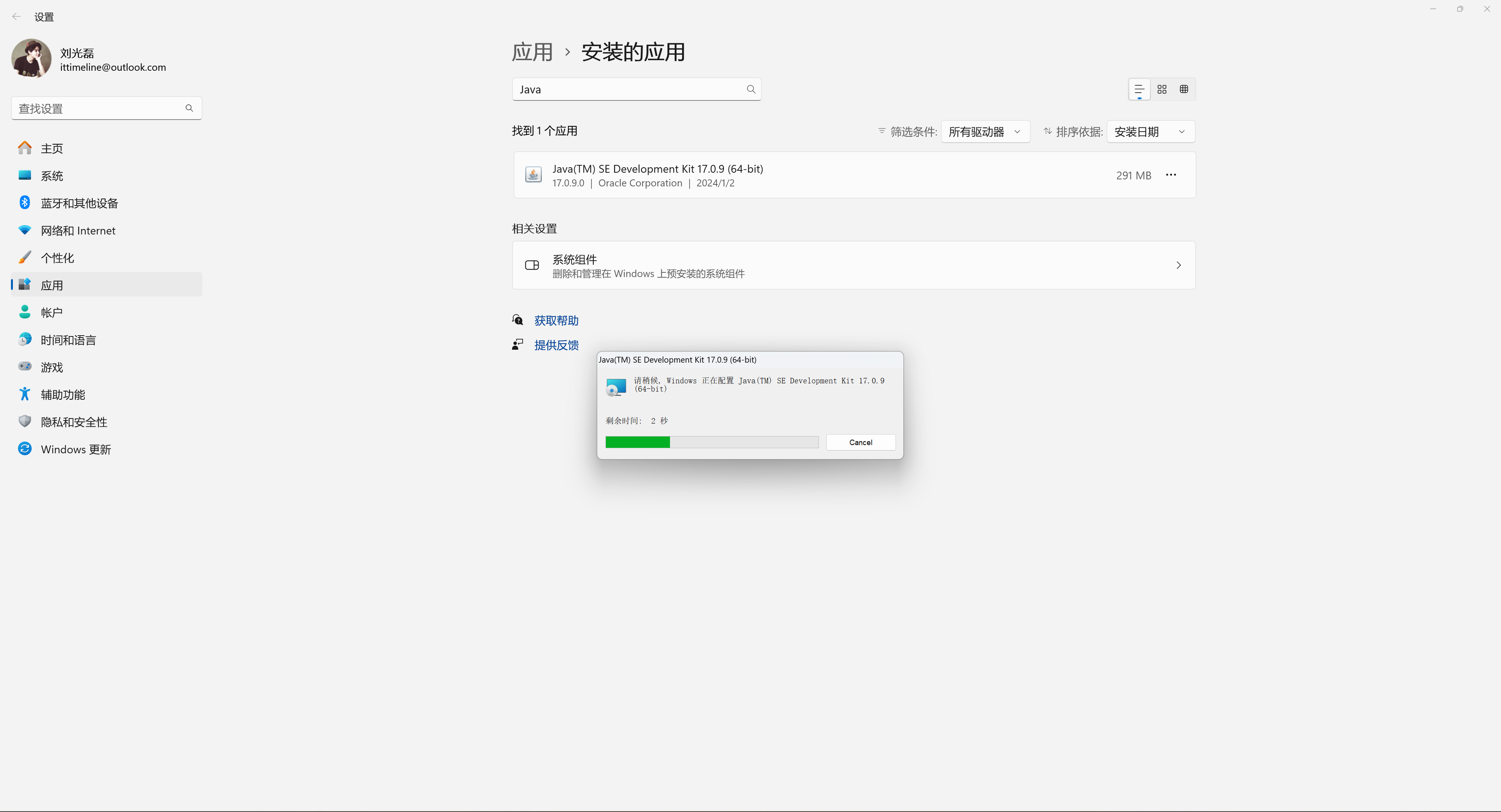Screen dimensions: 1501x812
Task: Click the home icon beside 主页
Action: click(25, 148)
